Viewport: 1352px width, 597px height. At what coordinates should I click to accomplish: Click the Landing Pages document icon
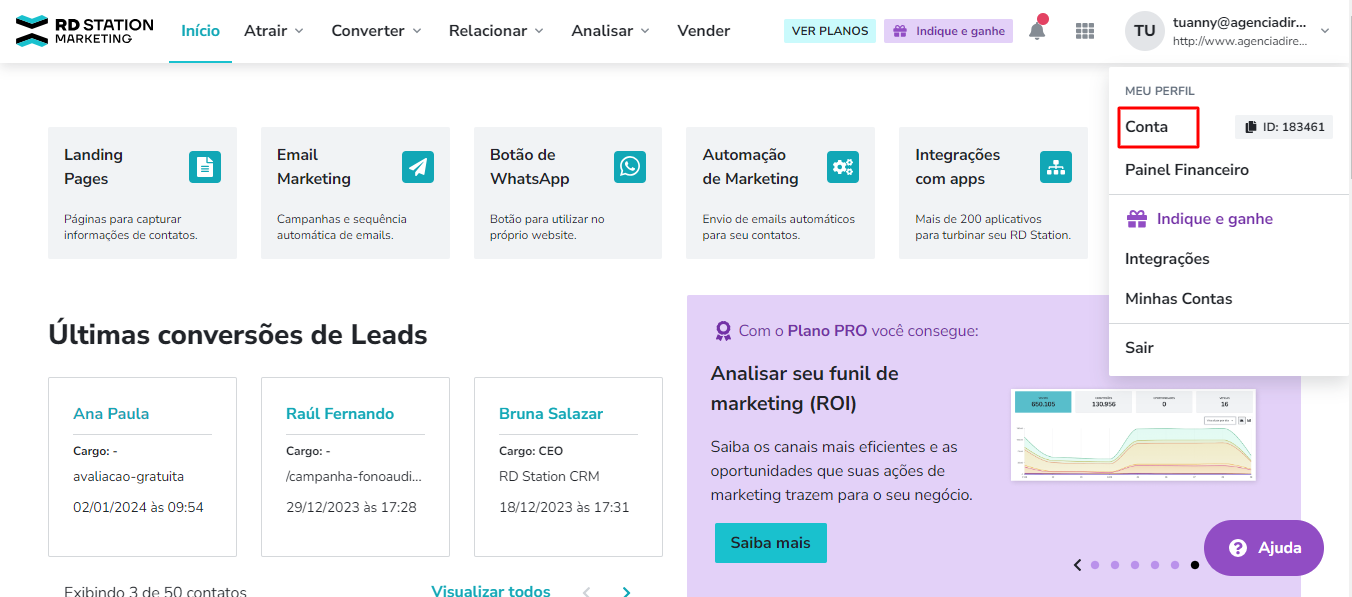(205, 166)
